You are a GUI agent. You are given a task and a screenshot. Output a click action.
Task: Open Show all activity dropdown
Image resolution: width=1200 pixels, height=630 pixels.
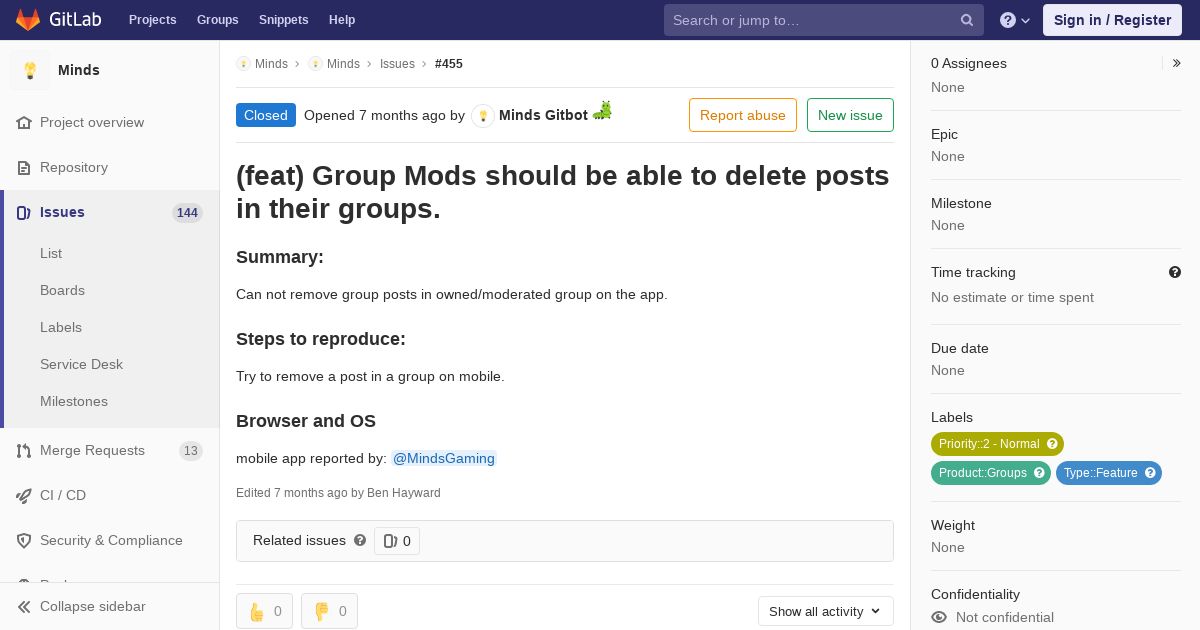point(826,611)
